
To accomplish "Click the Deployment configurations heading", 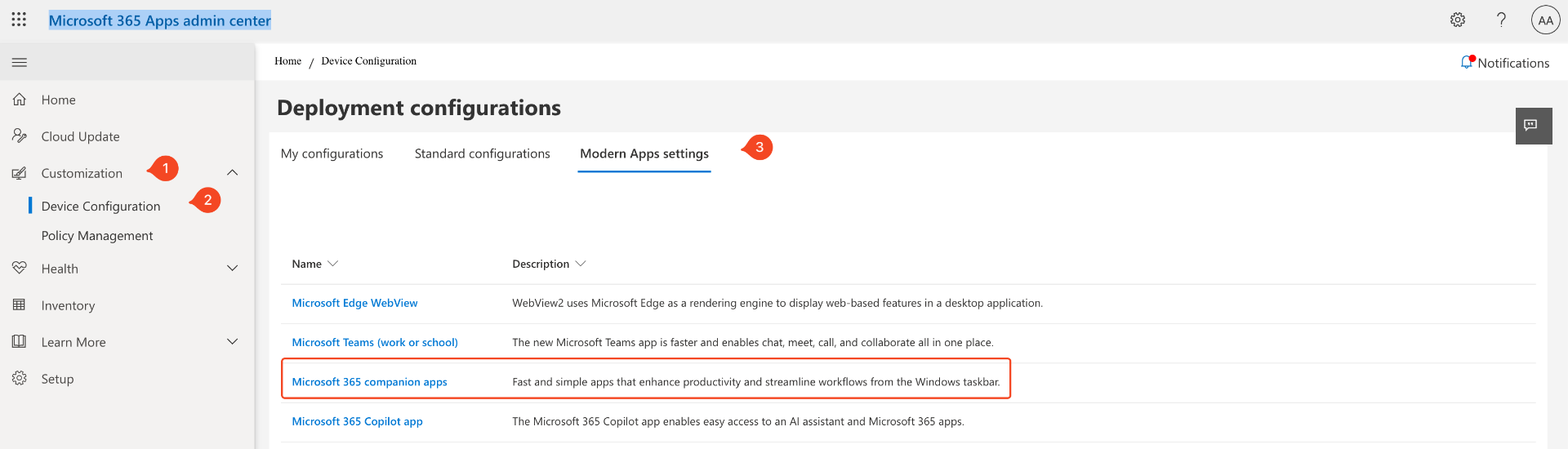I will tap(419, 108).
